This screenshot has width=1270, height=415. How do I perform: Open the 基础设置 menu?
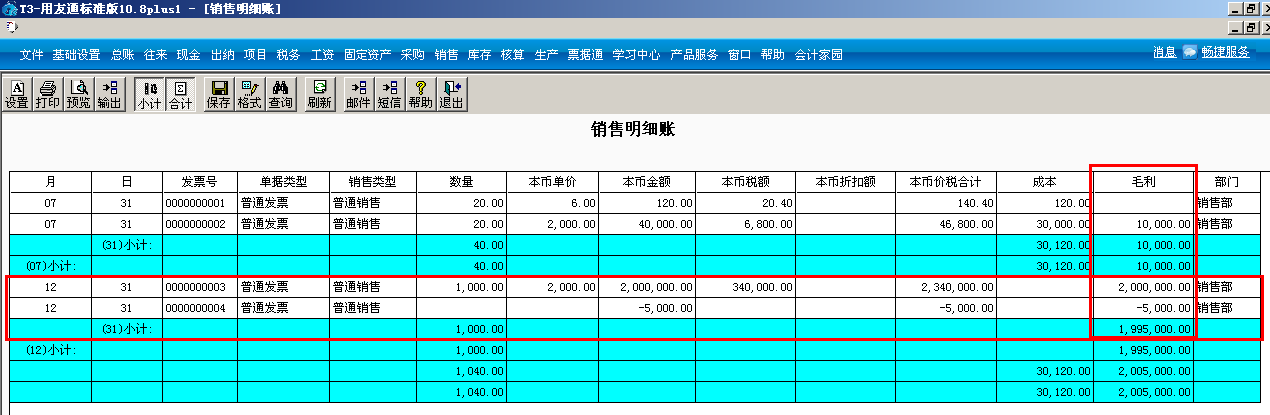point(76,55)
